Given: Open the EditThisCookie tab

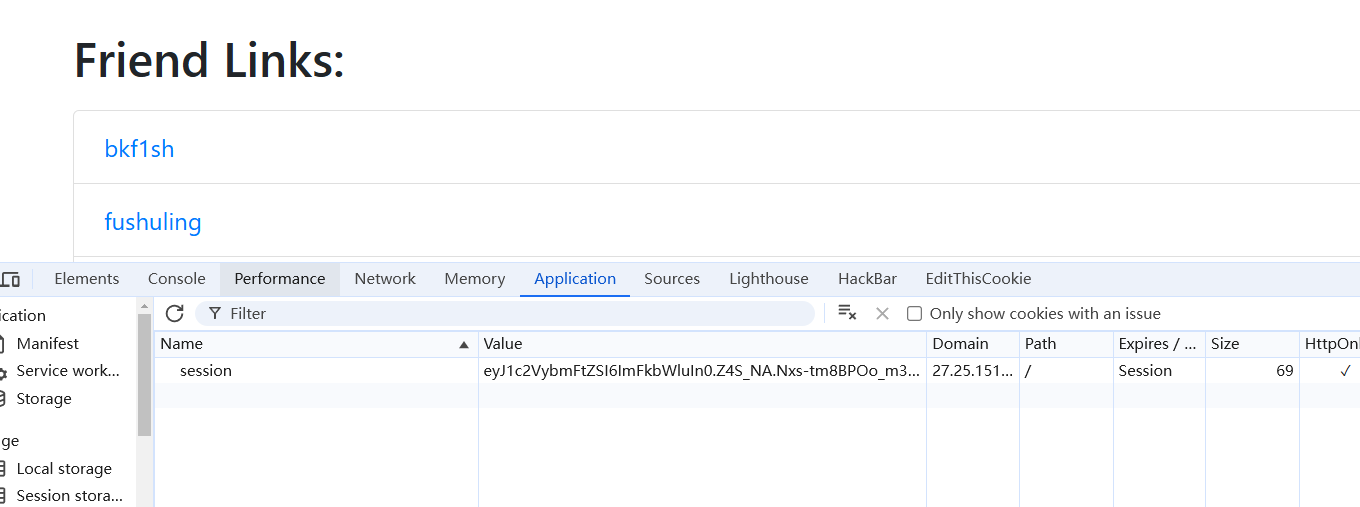Looking at the screenshot, I should click(x=978, y=279).
